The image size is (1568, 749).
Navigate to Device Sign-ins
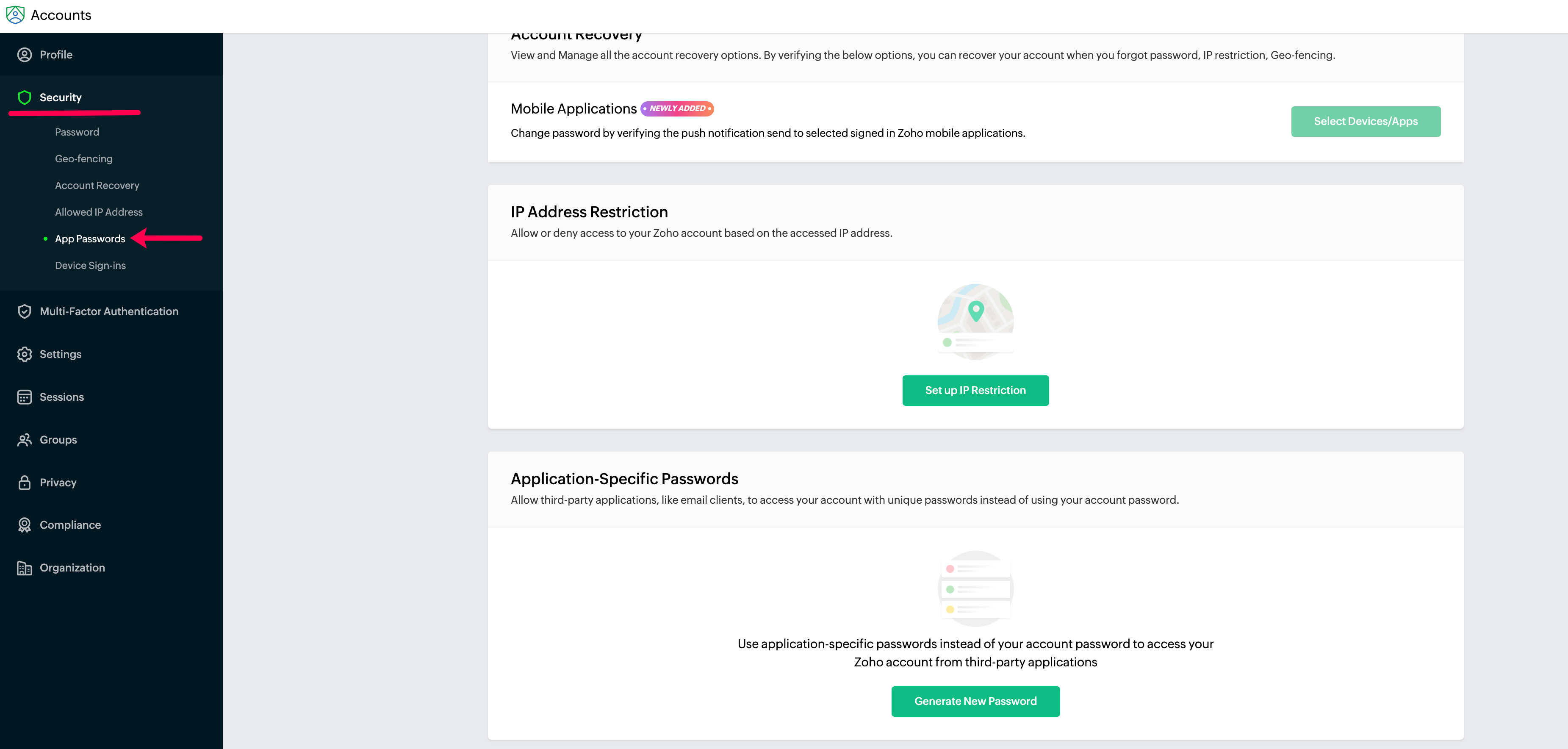coord(90,266)
